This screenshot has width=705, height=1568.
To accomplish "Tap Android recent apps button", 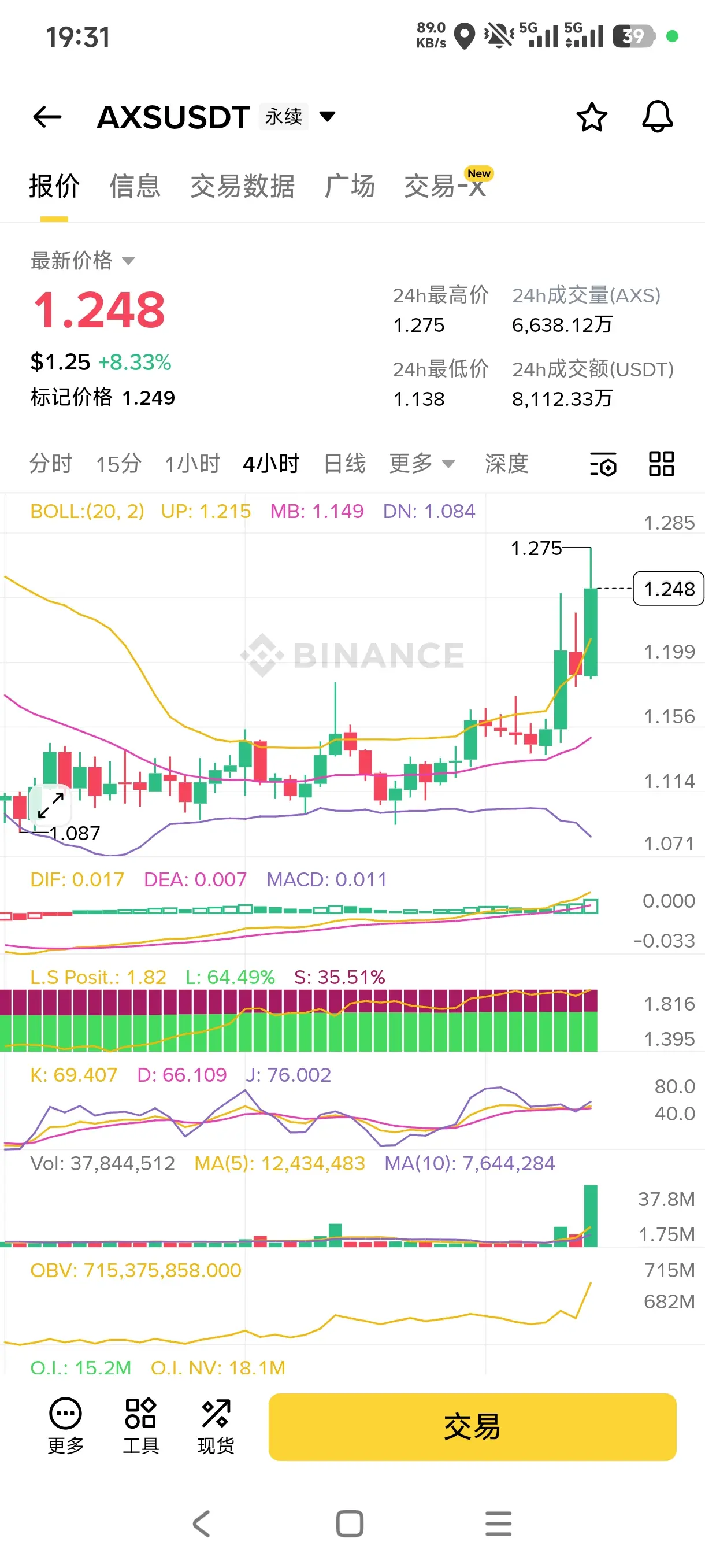I will (x=498, y=1523).
